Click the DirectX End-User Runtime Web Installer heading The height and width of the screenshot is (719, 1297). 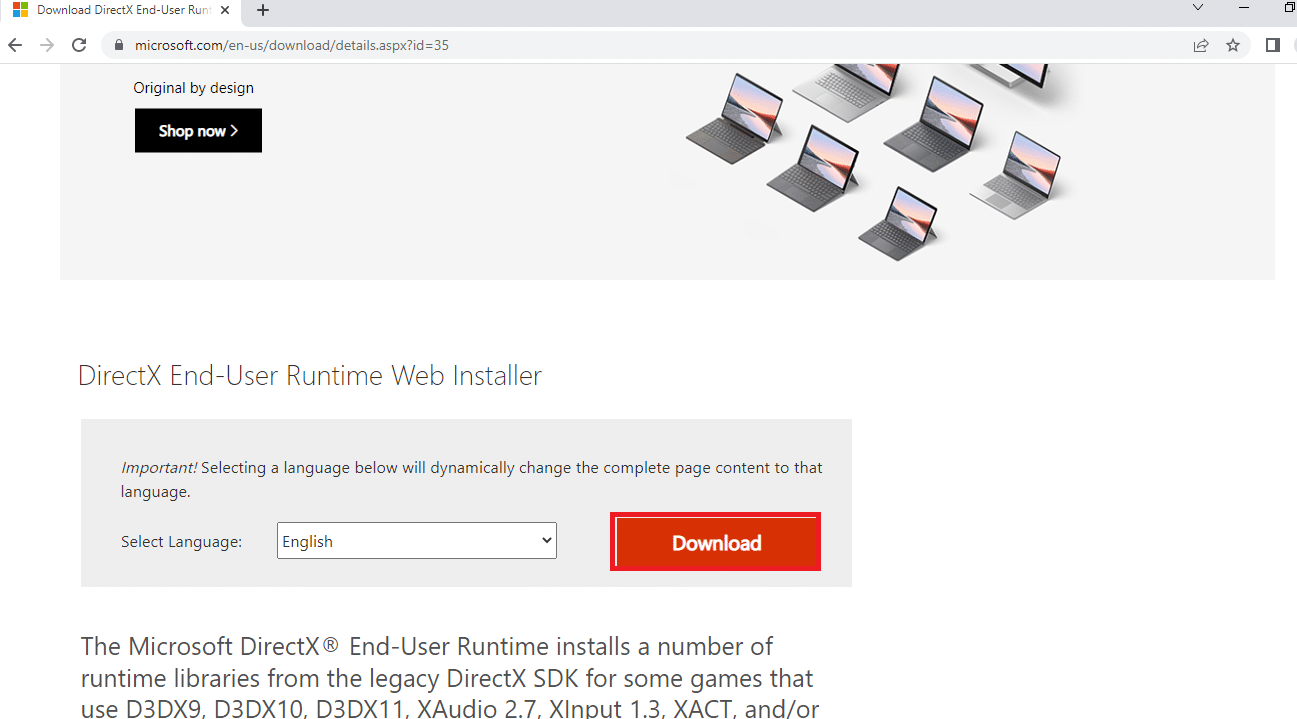(310, 376)
